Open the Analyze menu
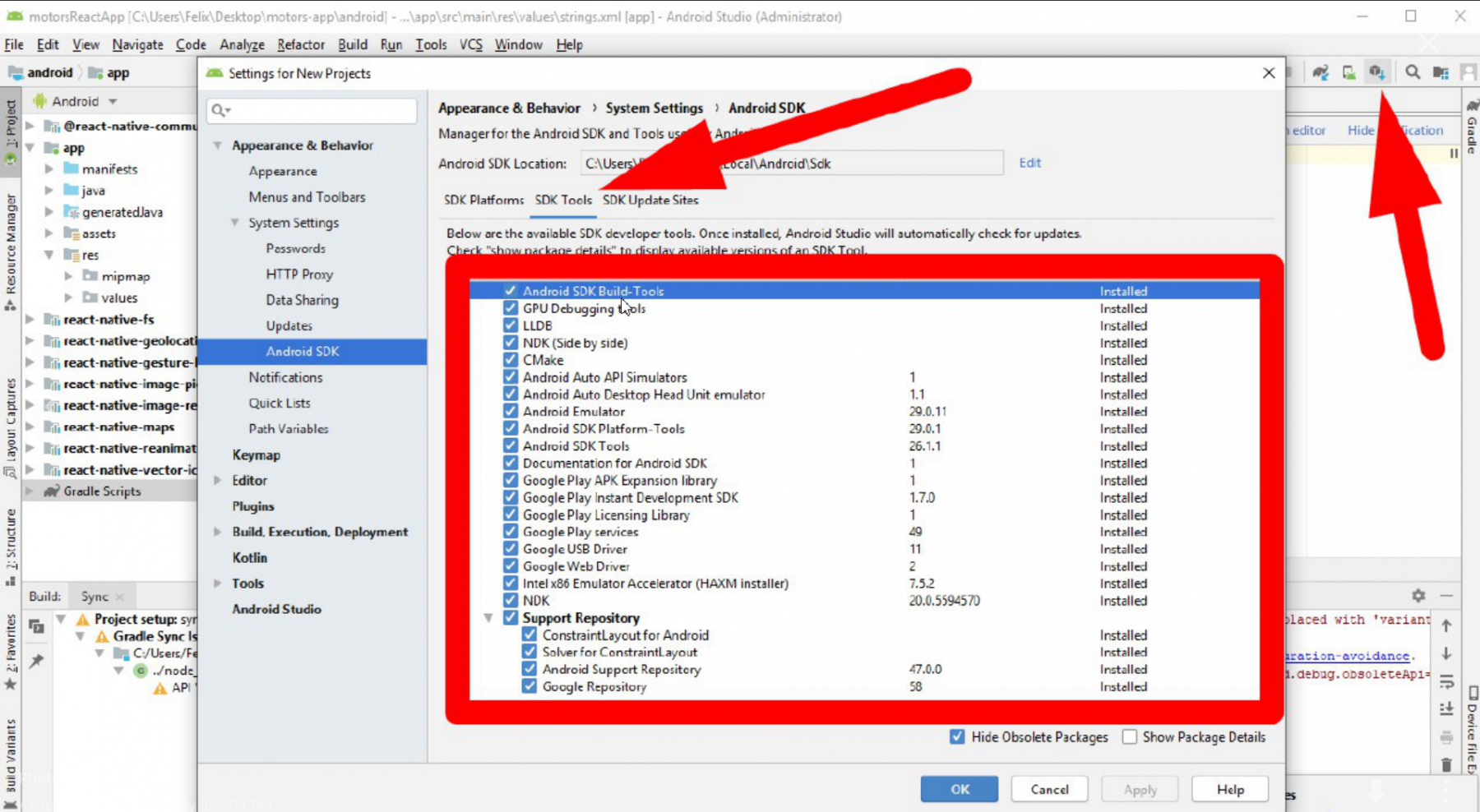The image size is (1480, 812). 242,44
